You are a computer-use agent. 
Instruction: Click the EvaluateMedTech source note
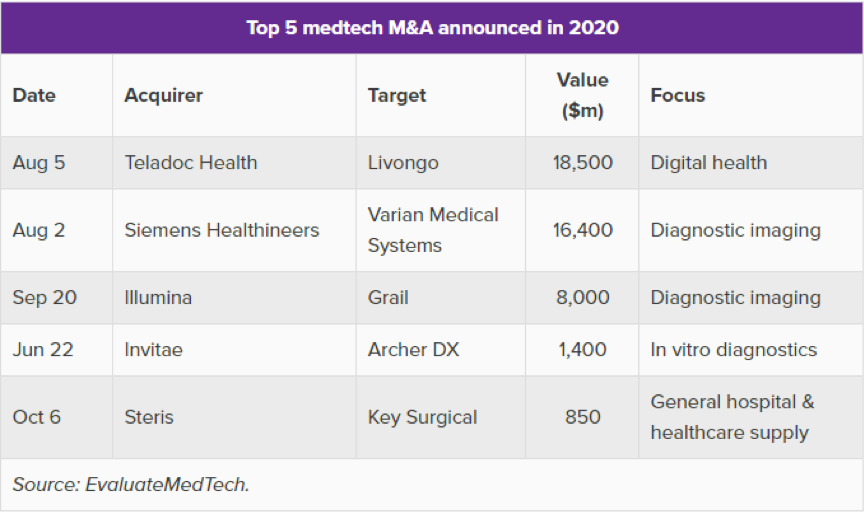click(x=131, y=485)
